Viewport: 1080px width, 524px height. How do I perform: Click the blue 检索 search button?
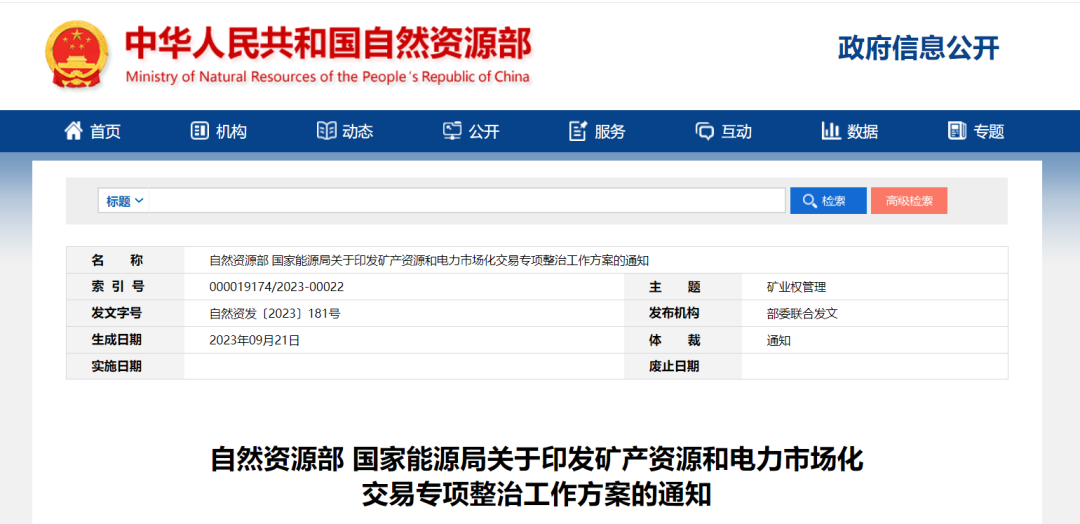(829, 201)
